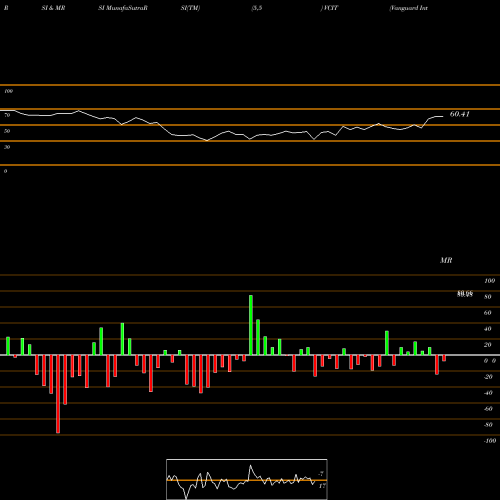Click the 'SI(TM)' header label
The width and height of the screenshot is (500, 500).
(190, 8)
